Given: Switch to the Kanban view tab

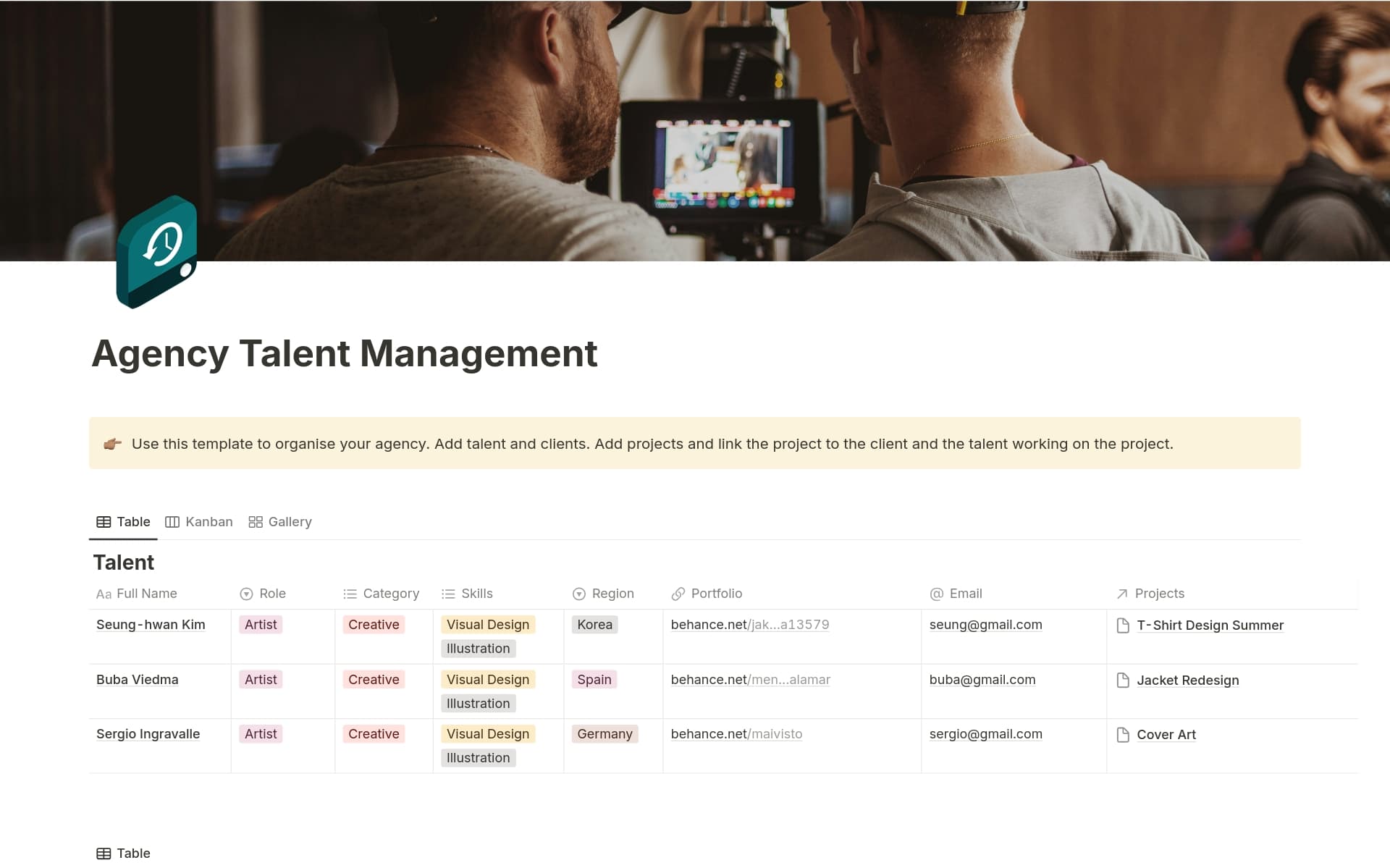Looking at the screenshot, I should 199,522.
